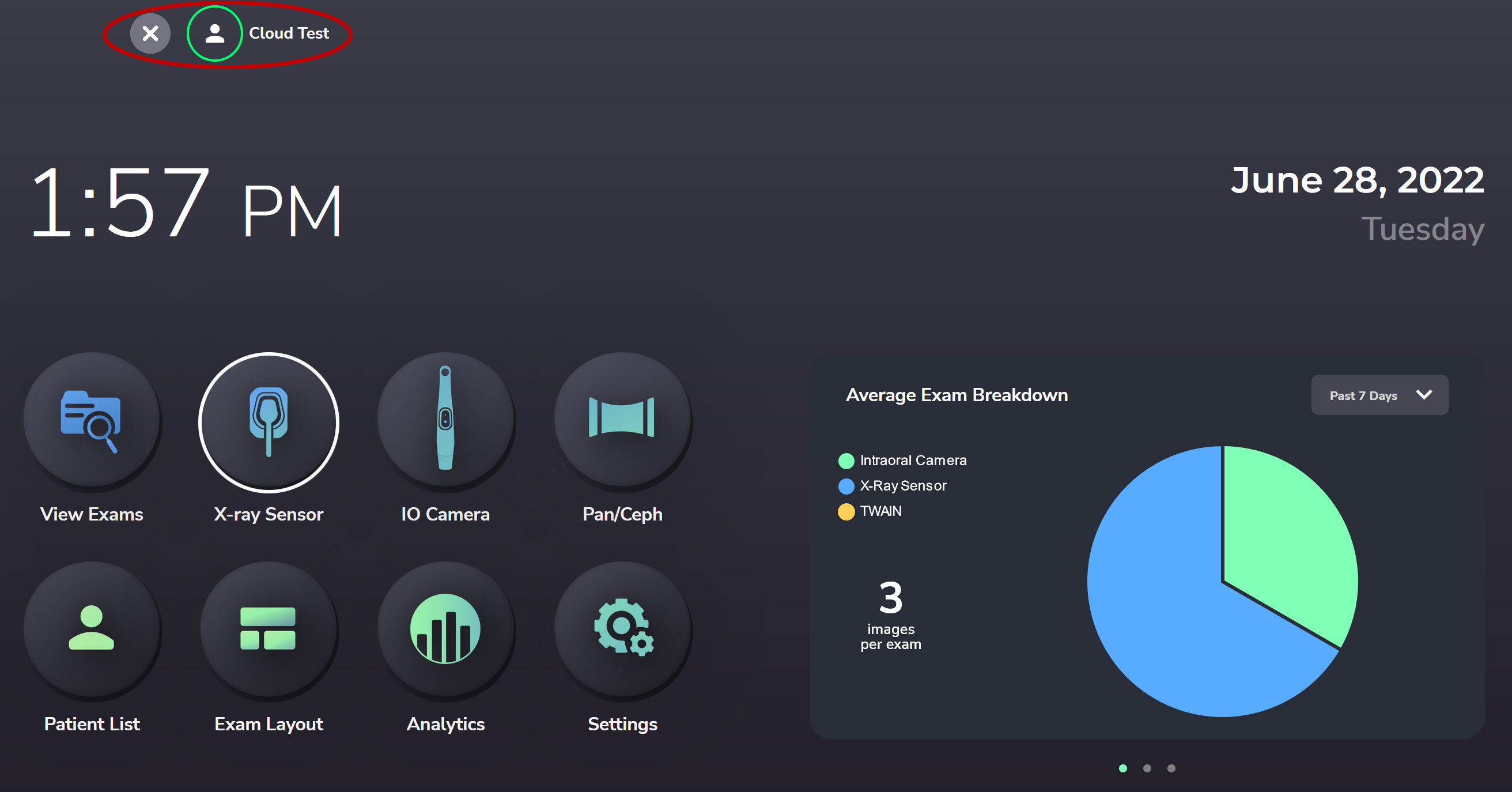Open the Patient List
This screenshot has width=1512, height=792.
click(92, 629)
